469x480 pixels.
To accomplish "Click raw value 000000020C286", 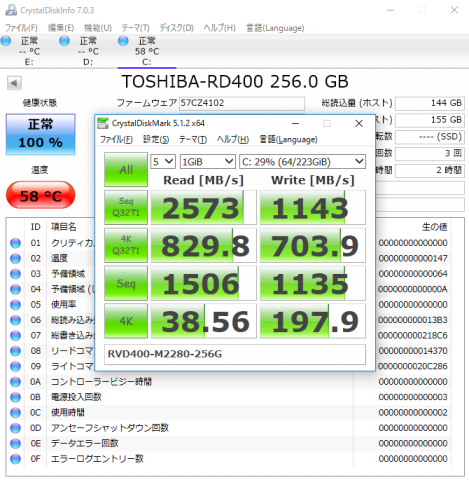I will (x=413, y=366).
